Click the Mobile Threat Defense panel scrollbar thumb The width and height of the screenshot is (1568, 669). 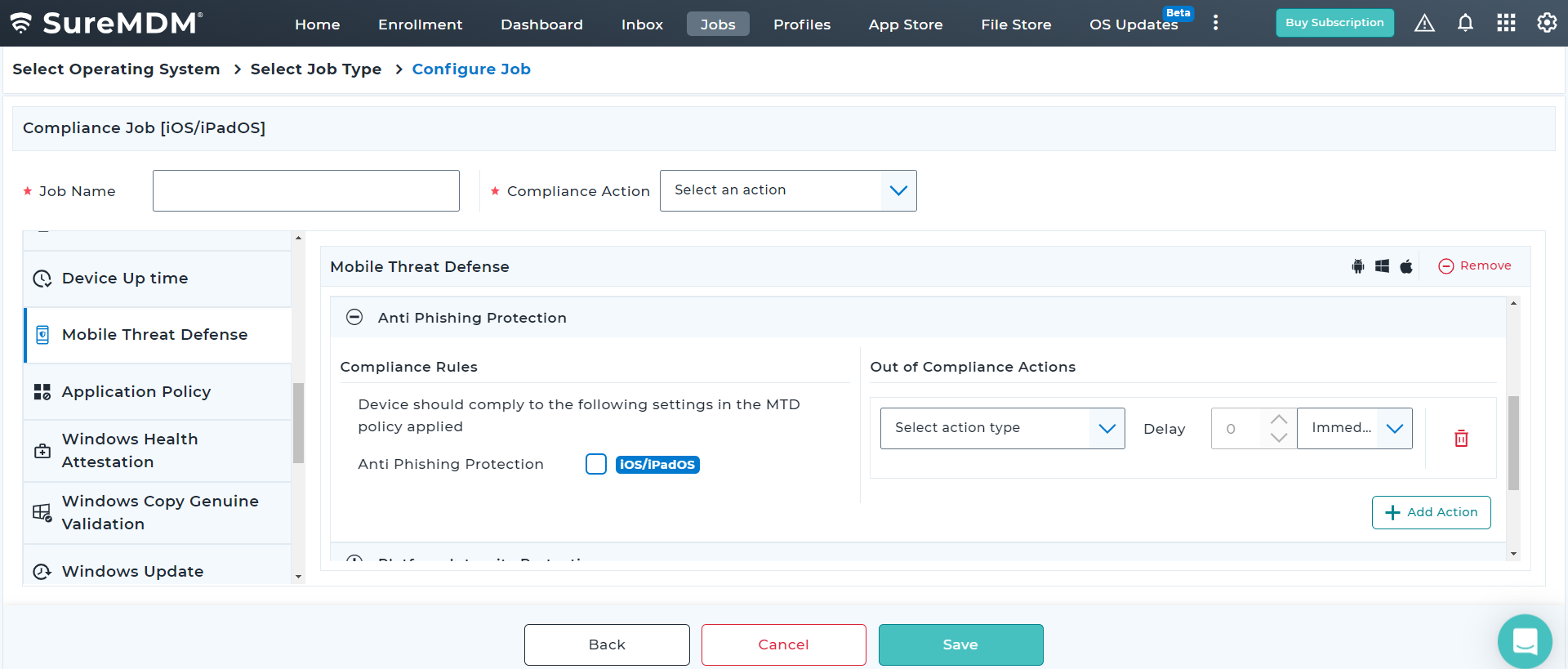click(1513, 443)
